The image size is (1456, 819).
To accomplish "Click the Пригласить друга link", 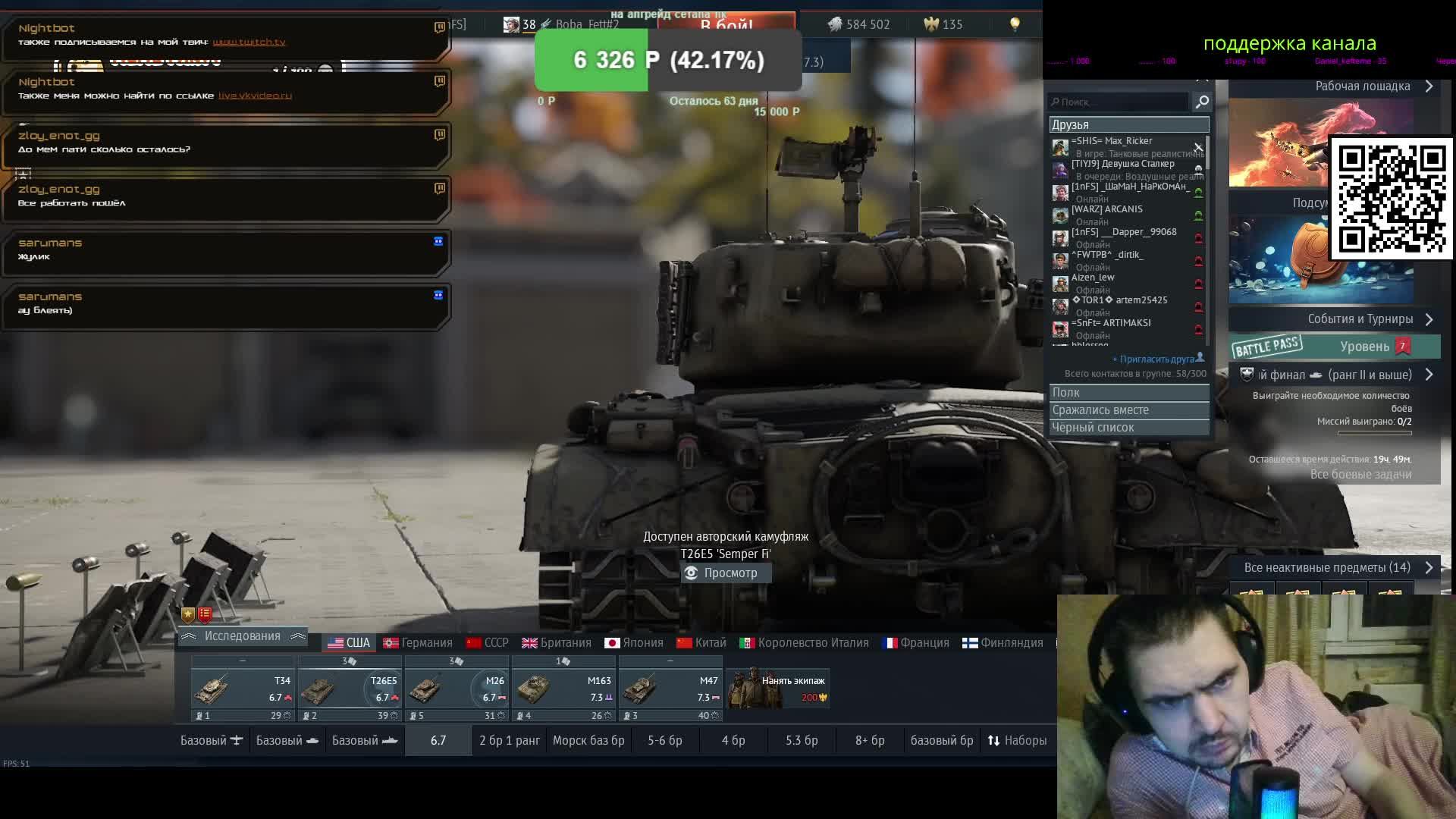I will coord(1157,359).
